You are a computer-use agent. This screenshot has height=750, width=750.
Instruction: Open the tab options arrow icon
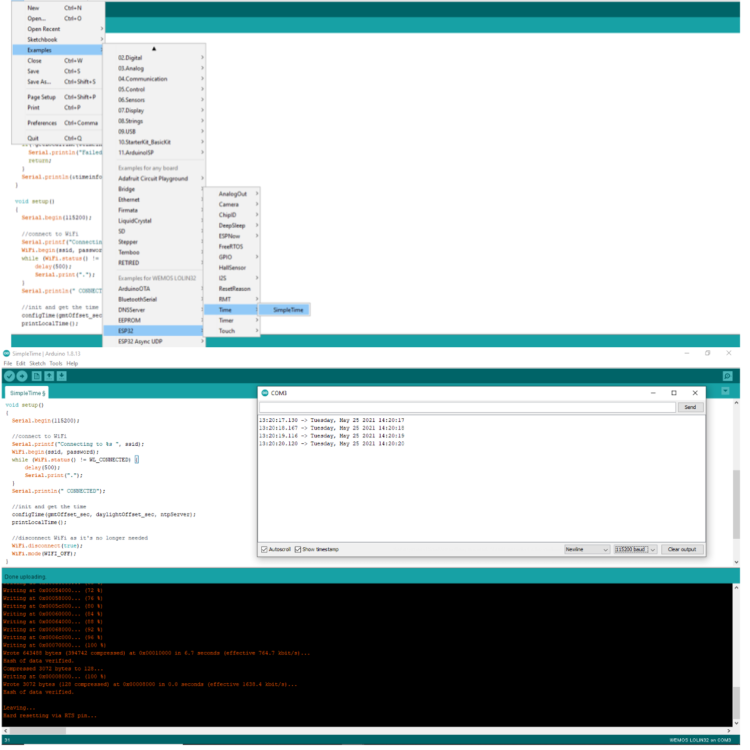727,393
